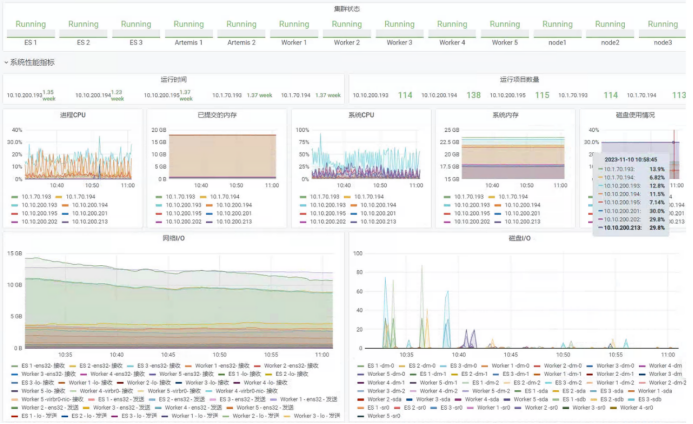Viewport: 693px width, 424px height.
Task: Select the ES 1 Running status tile
Action: pos(31,30)
